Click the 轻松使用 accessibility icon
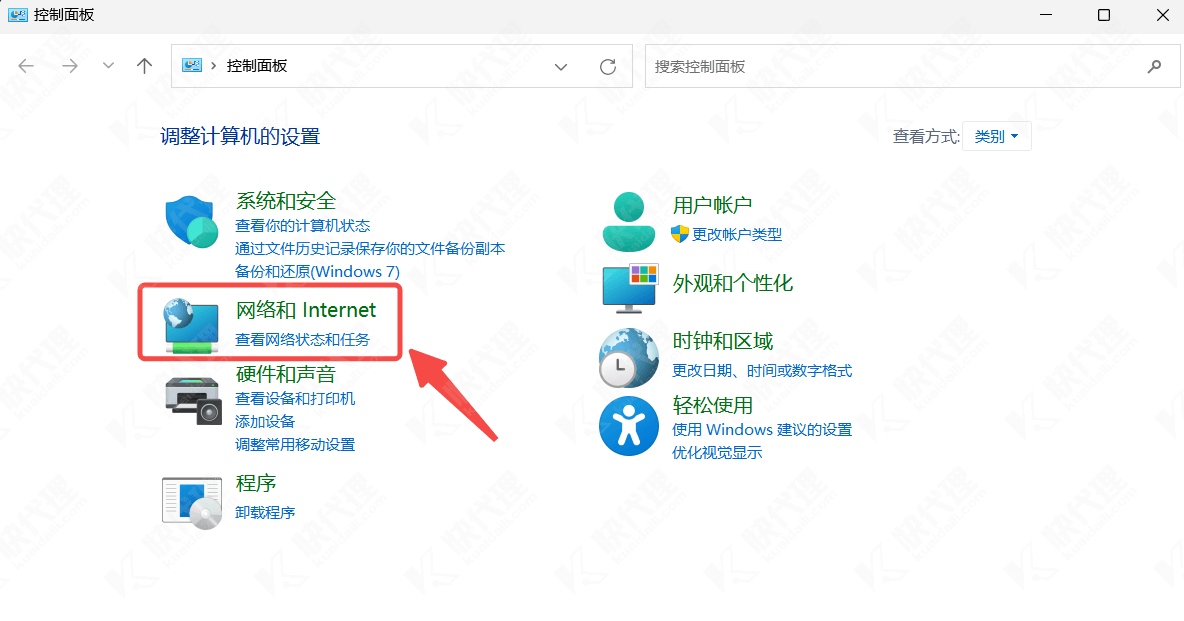Screen dimensions: 1184x621 tap(627, 425)
